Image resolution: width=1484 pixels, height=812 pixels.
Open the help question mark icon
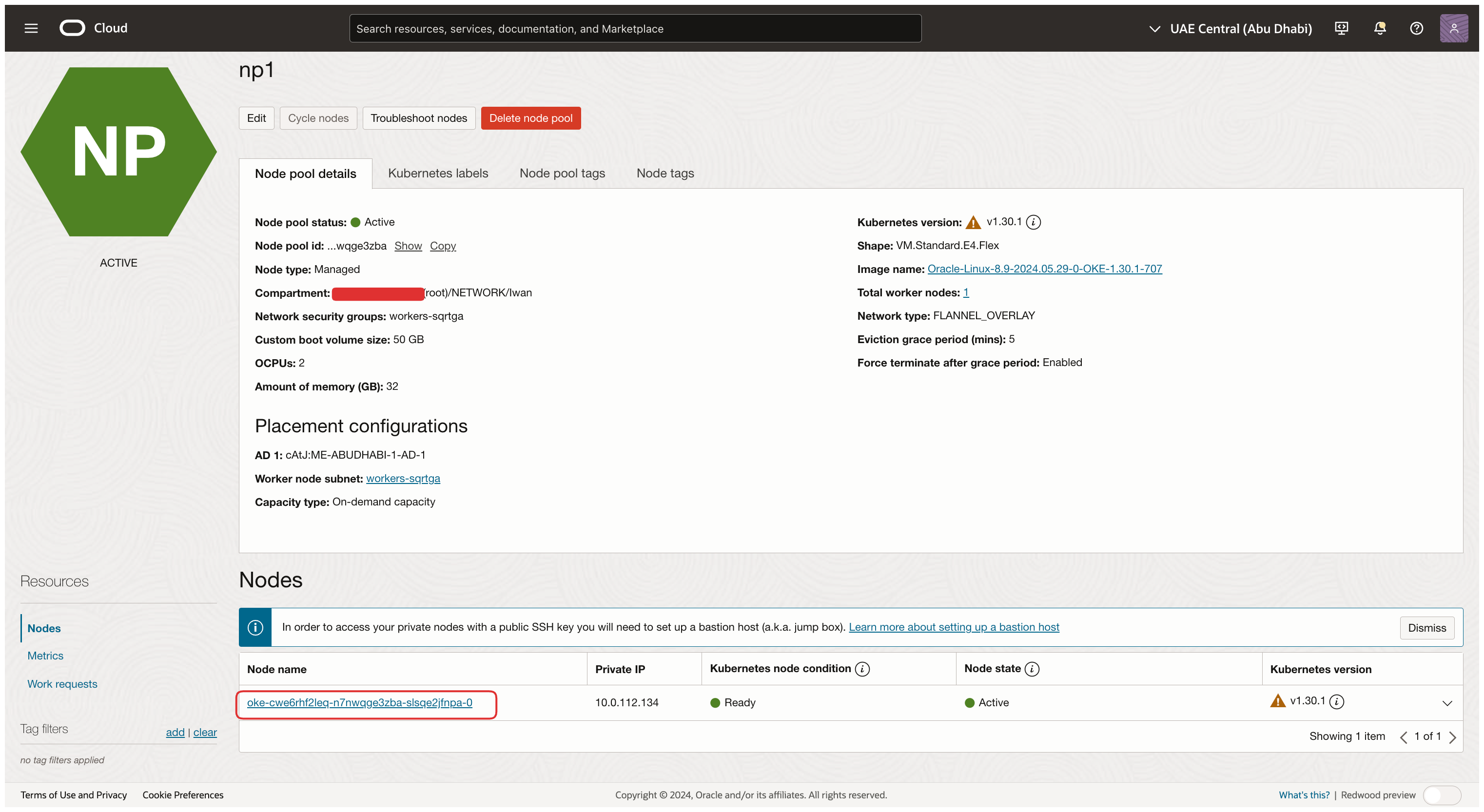1416,28
